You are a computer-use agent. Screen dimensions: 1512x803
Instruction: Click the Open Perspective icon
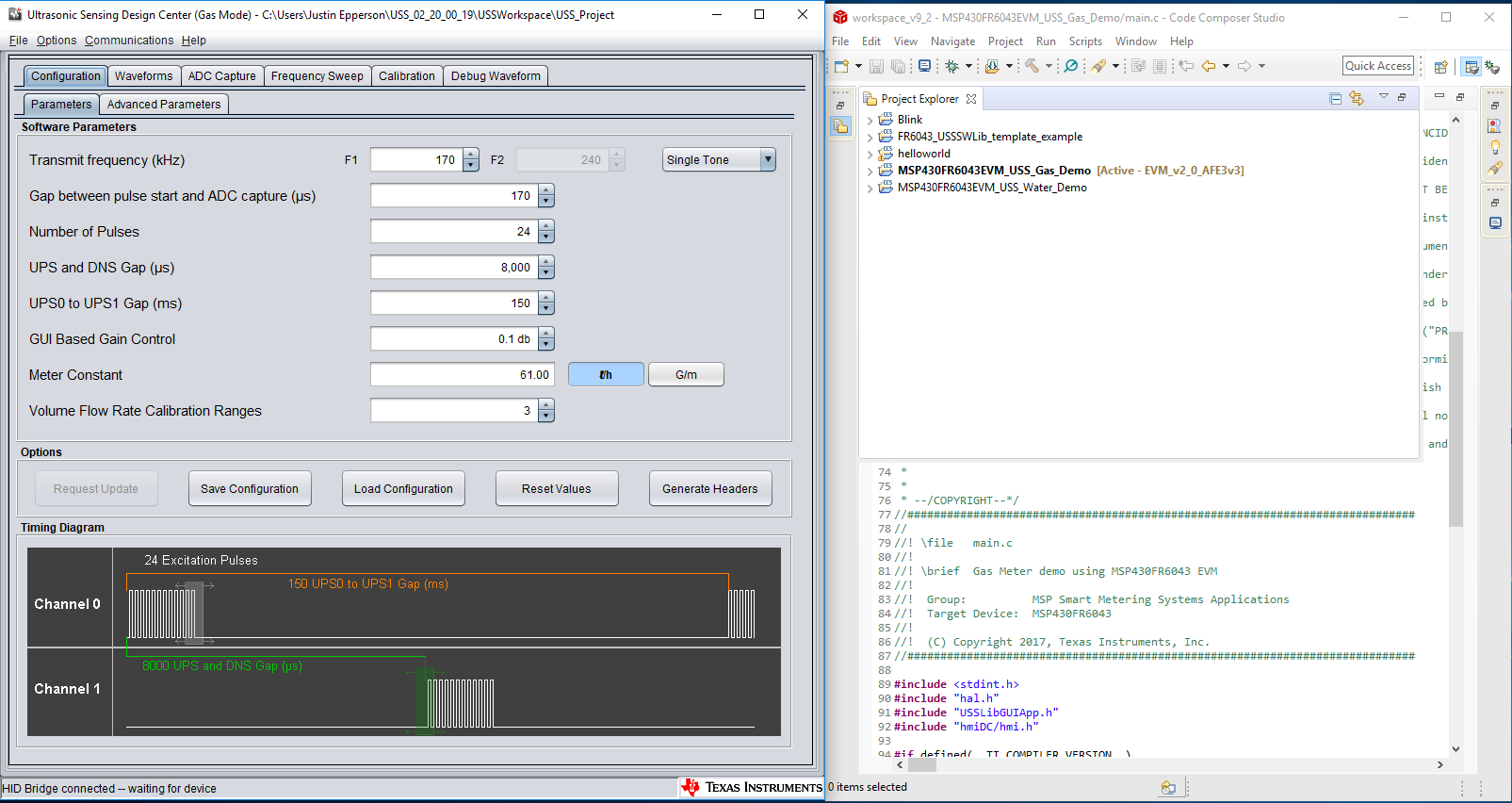[1440, 67]
